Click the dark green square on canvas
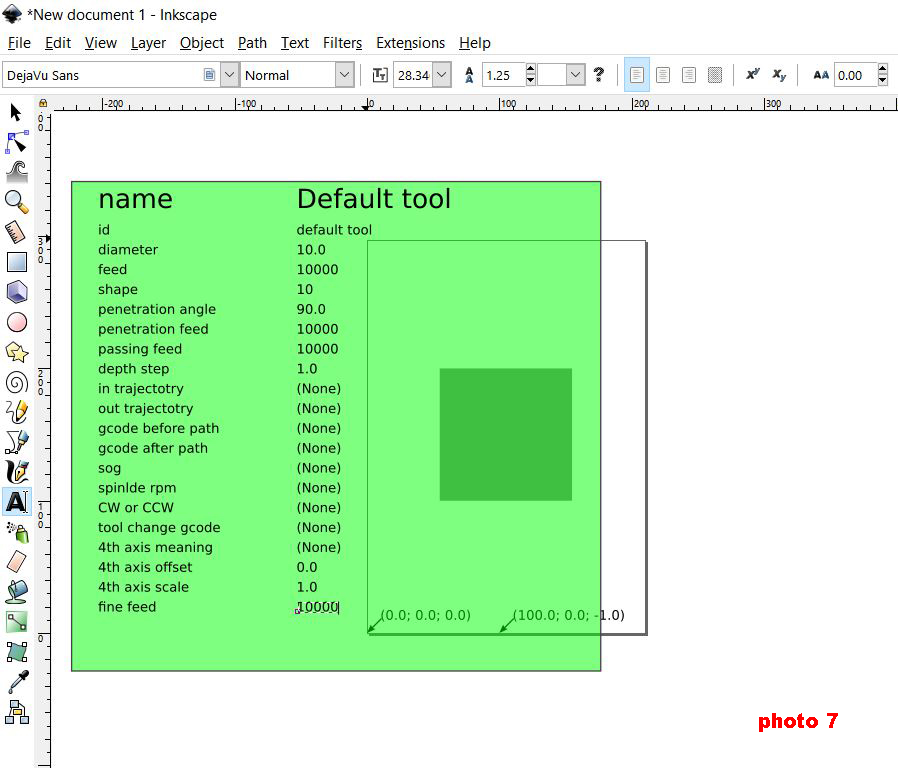This screenshot has height=768, width=898. point(506,435)
